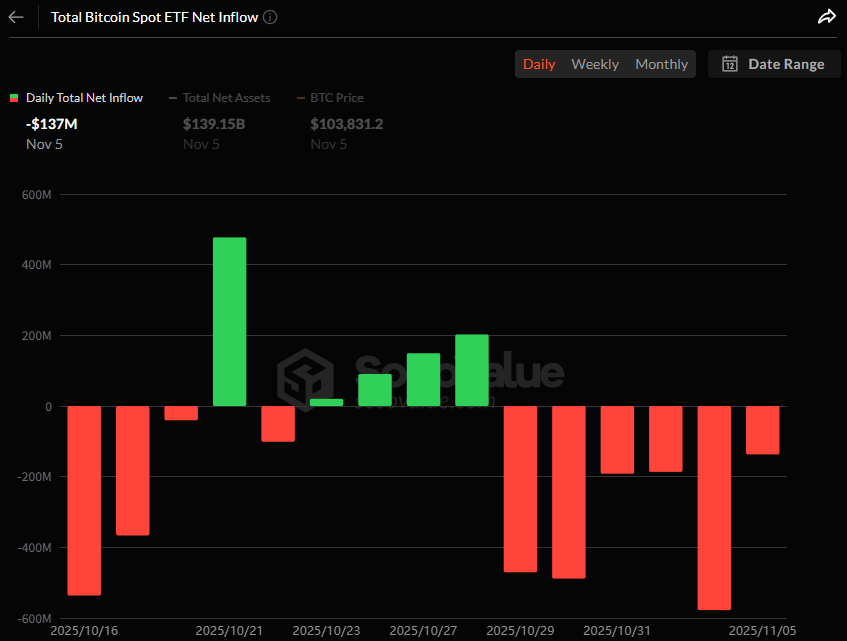847x641 pixels.
Task: Switch to the Weekly view
Action: click(595, 64)
